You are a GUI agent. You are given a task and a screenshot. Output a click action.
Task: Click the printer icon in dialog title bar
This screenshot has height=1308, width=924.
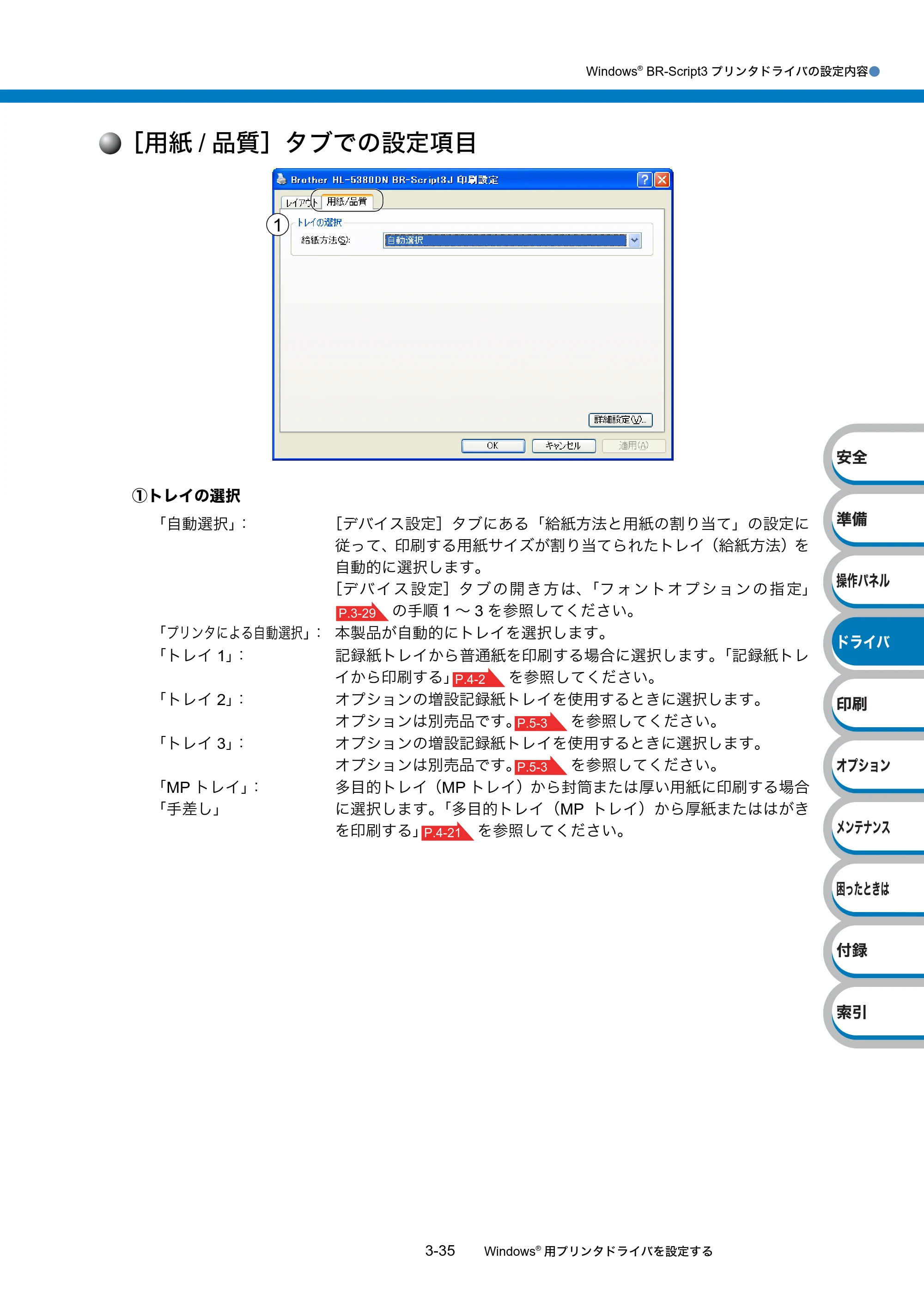281,179
